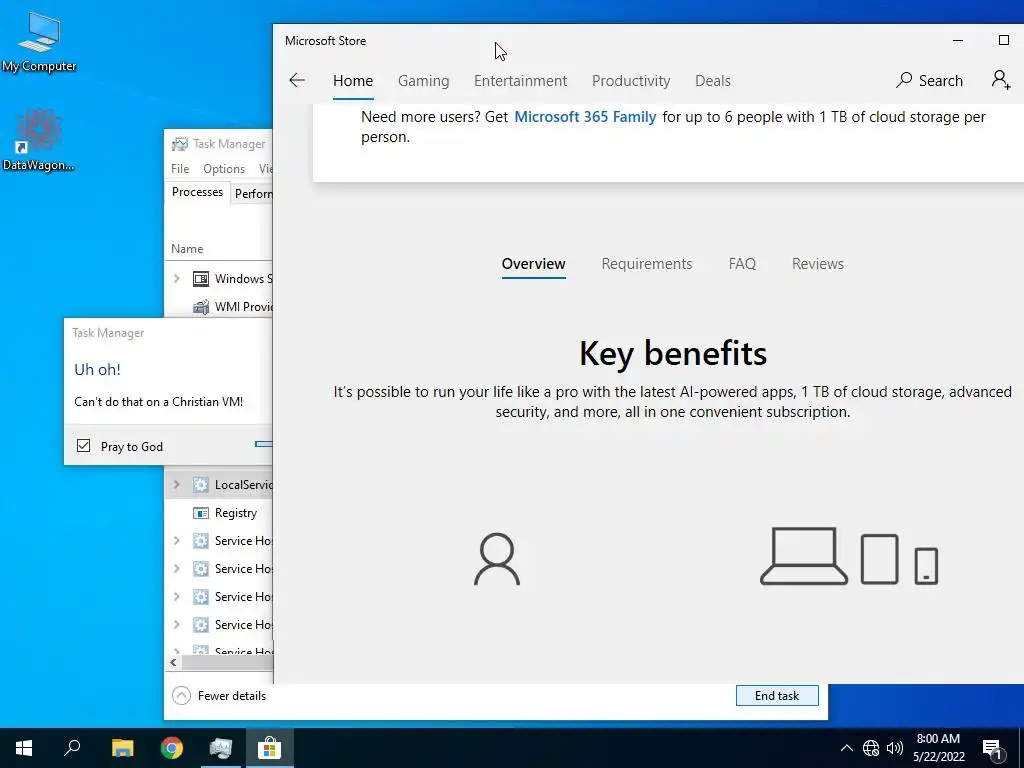The height and width of the screenshot is (768, 1024).
Task: Click the Uh oh! dialog heading
Action: tap(97, 370)
